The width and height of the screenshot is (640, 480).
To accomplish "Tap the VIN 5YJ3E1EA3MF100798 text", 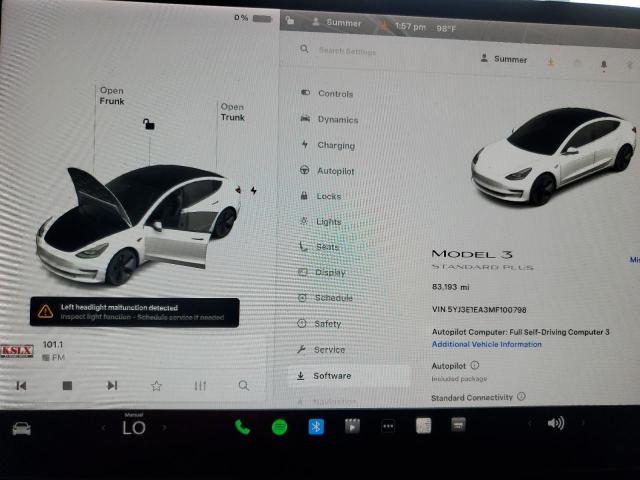I will (x=479, y=309).
